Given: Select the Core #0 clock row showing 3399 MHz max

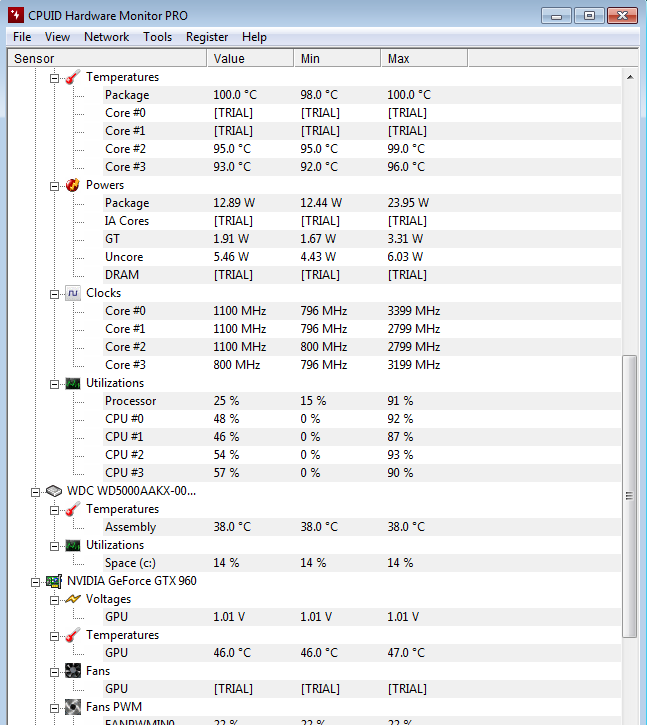Looking at the screenshot, I should (361, 311).
